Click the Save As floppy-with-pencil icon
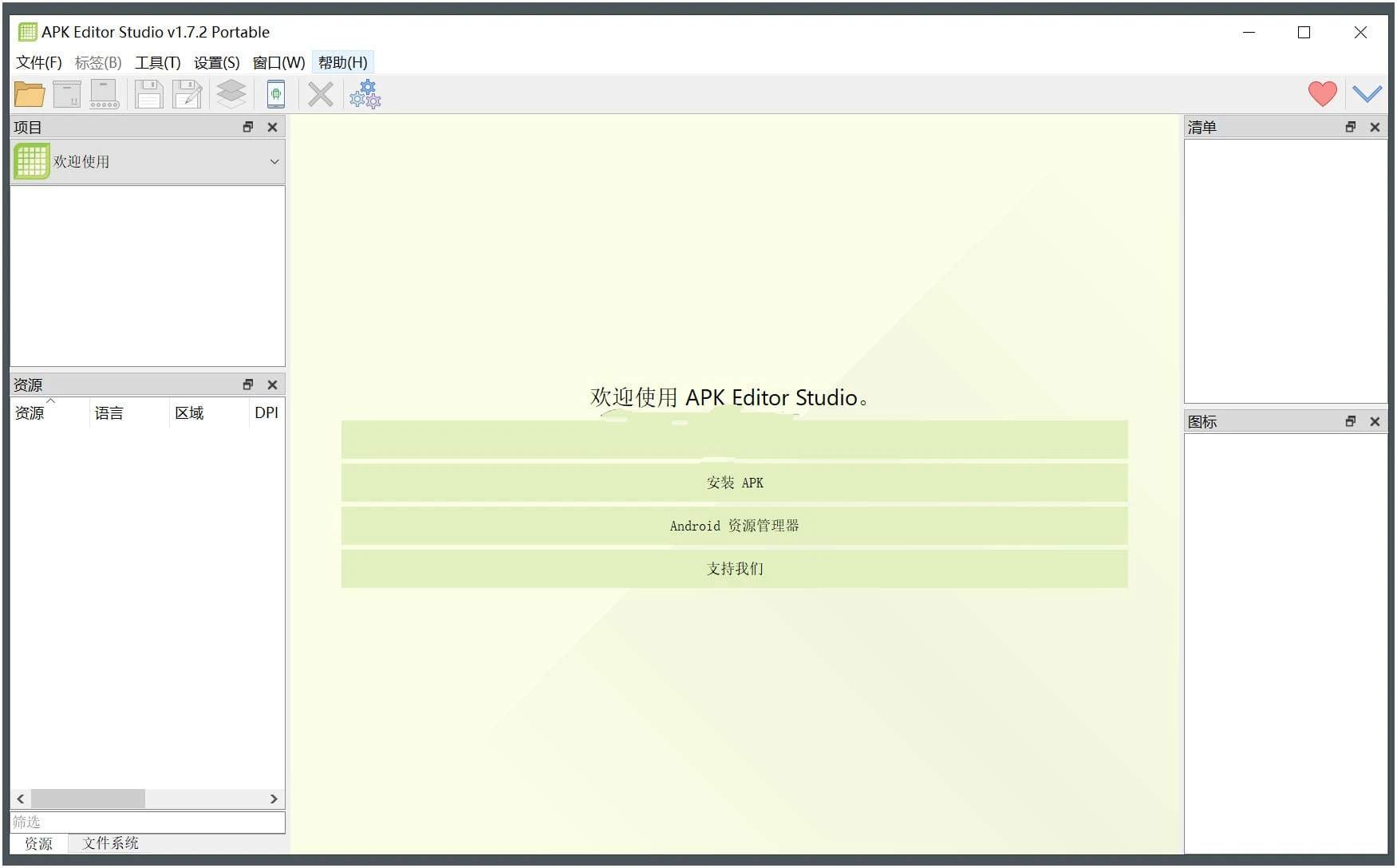 187,93
